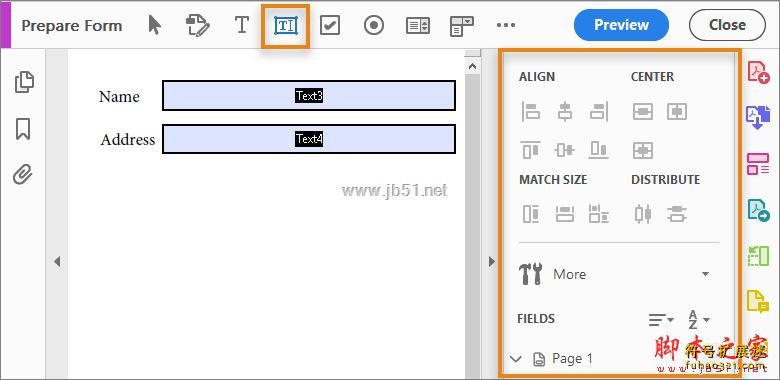The width and height of the screenshot is (780, 380).
Task: Open the teal PDF arrow tool shortcut
Action: click(759, 209)
